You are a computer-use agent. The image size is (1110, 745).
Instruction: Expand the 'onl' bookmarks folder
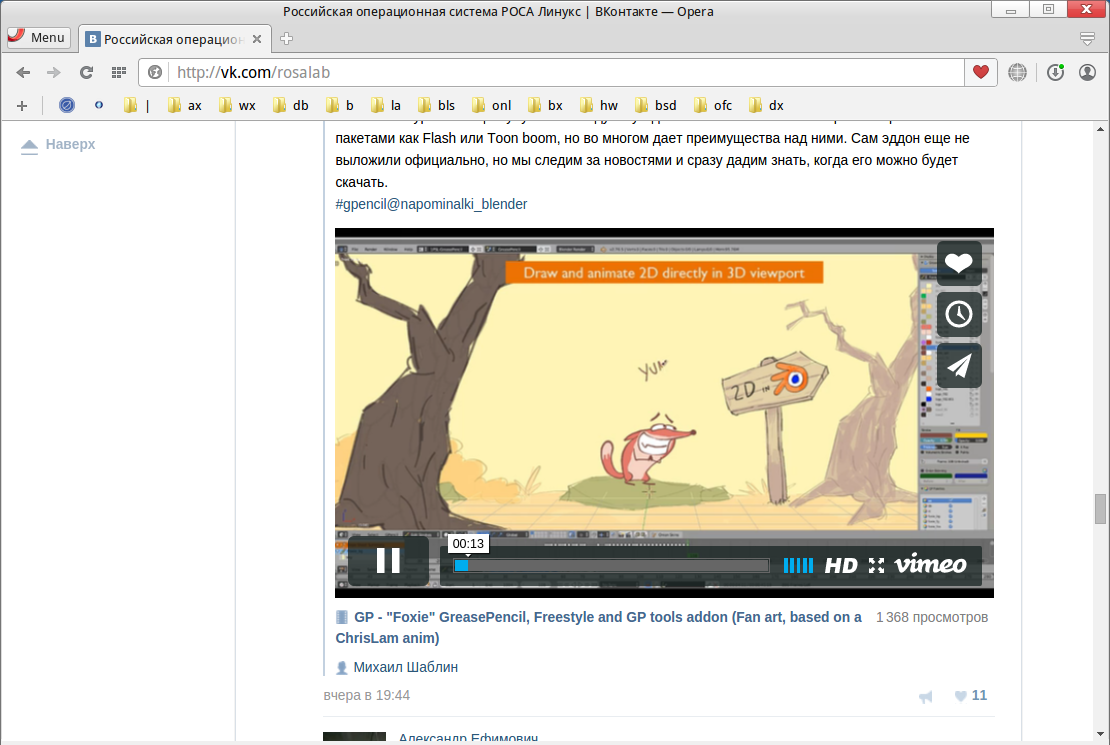[492, 105]
